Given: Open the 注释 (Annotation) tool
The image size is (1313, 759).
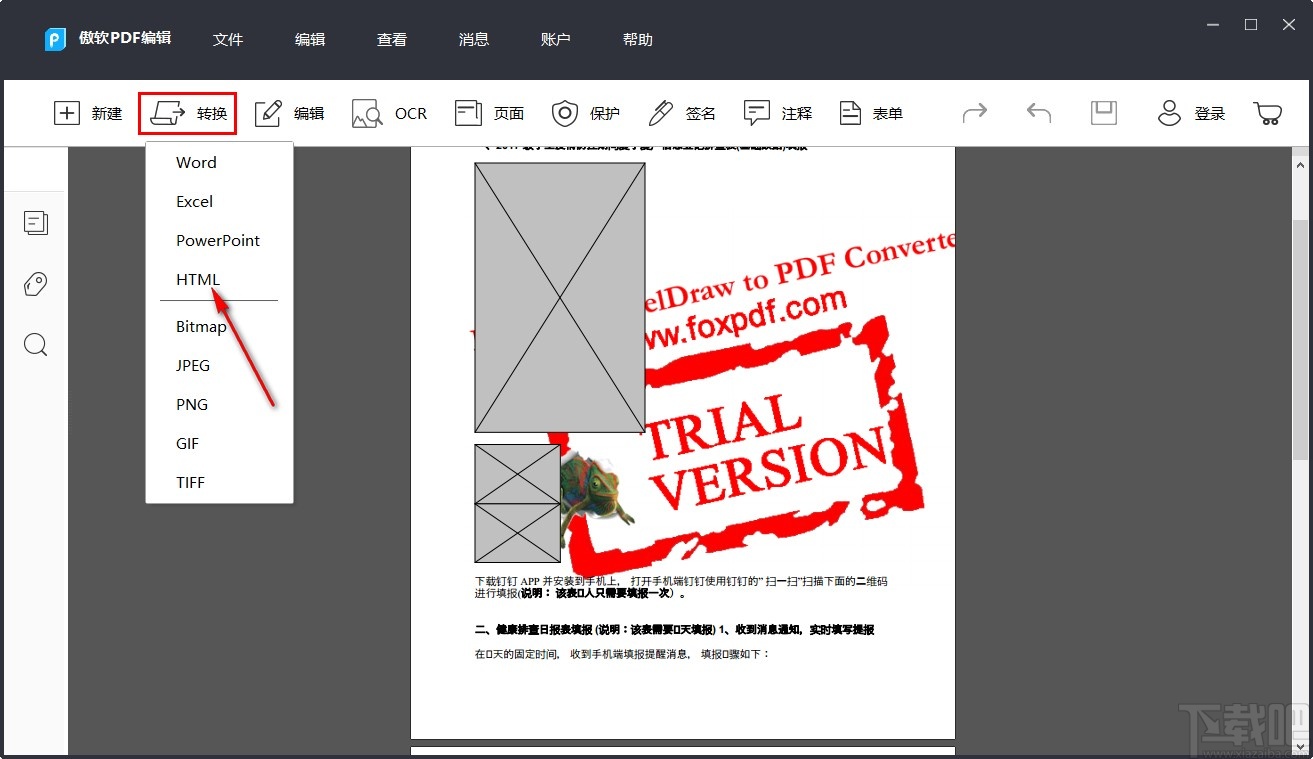Looking at the screenshot, I should 778,113.
